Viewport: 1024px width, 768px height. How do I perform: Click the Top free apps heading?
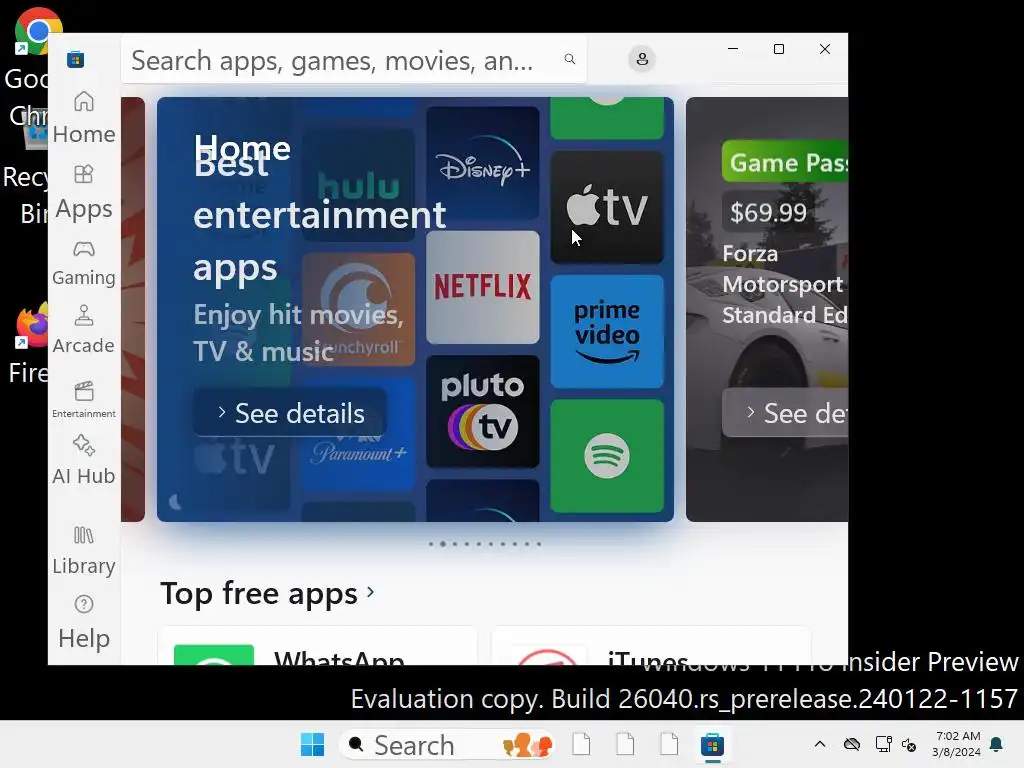tap(259, 593)
